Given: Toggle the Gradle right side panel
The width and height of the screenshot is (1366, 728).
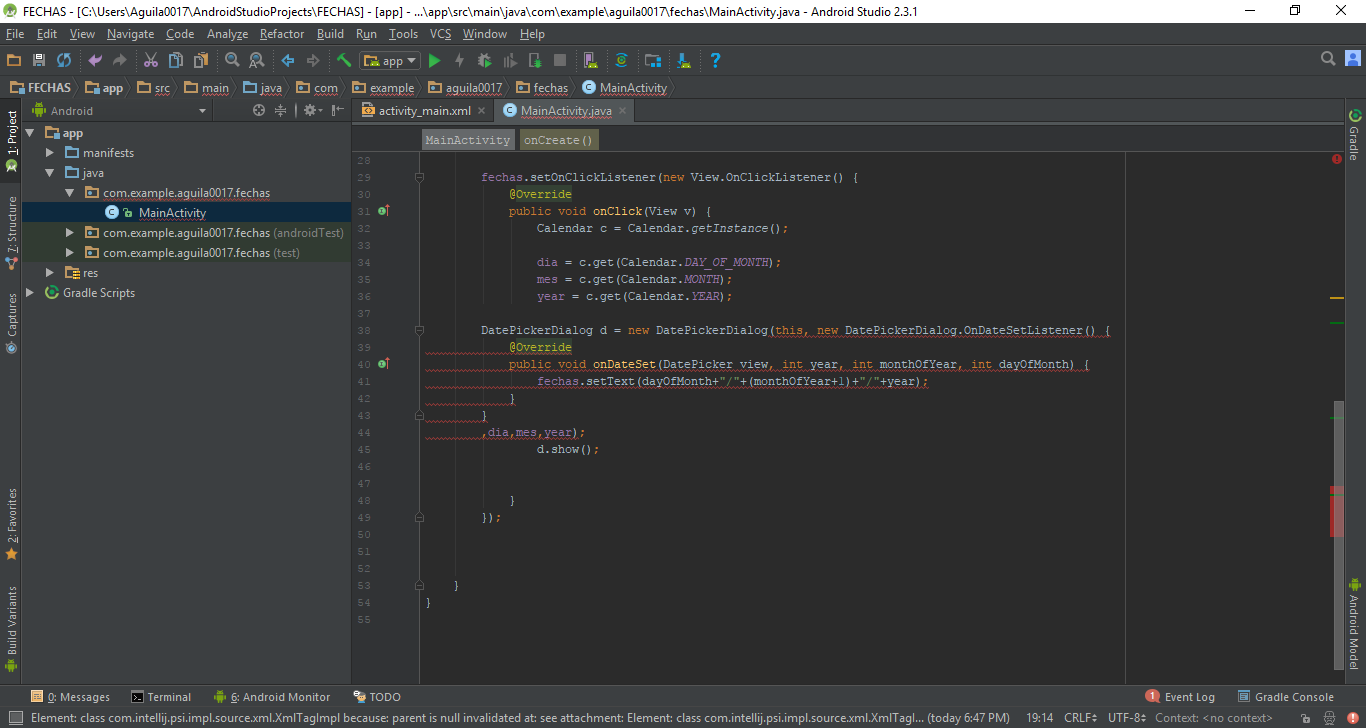Looking at the screenshot, I should coord(1355,135).
